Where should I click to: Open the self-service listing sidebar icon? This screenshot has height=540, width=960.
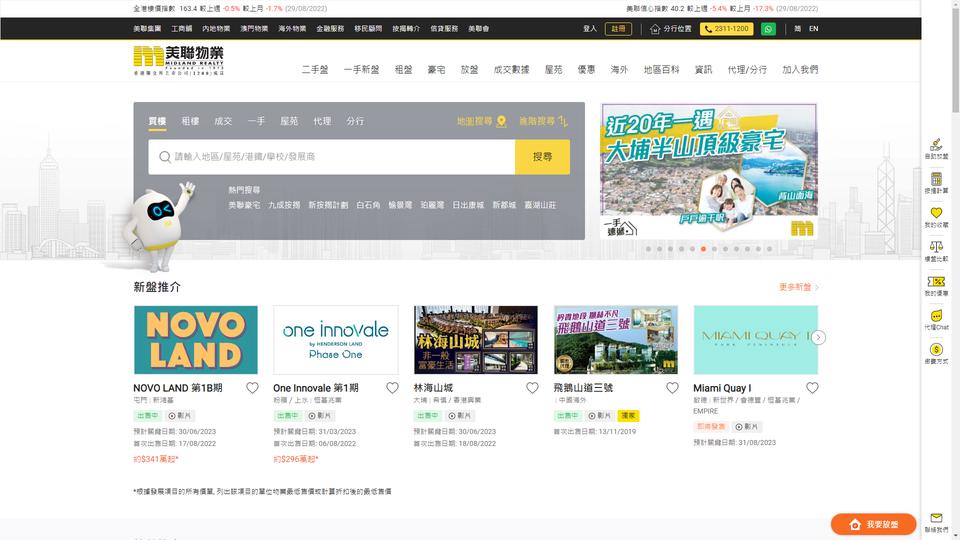pyautogui.click(x=936, y=149)
